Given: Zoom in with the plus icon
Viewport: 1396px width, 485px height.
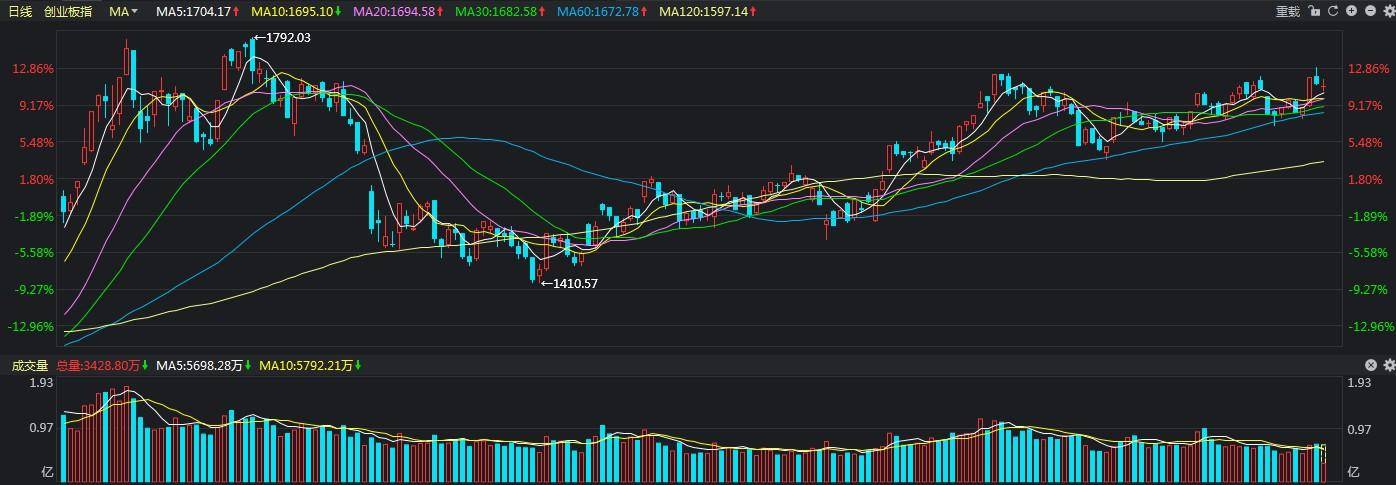Looking at the screenshot, I should [1351, 11].
